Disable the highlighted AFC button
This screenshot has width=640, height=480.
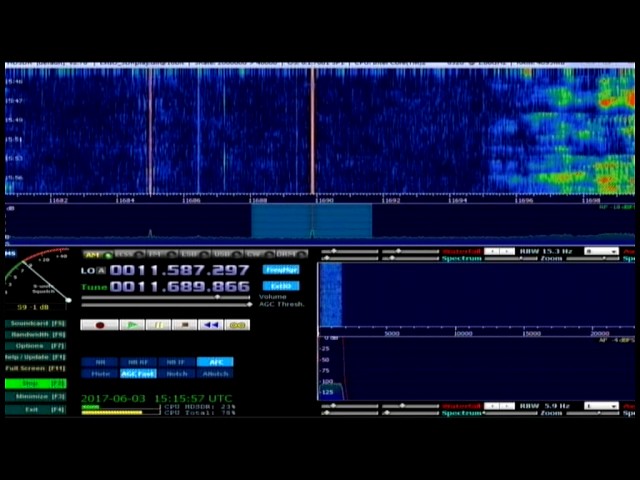[x=215, y=362]
